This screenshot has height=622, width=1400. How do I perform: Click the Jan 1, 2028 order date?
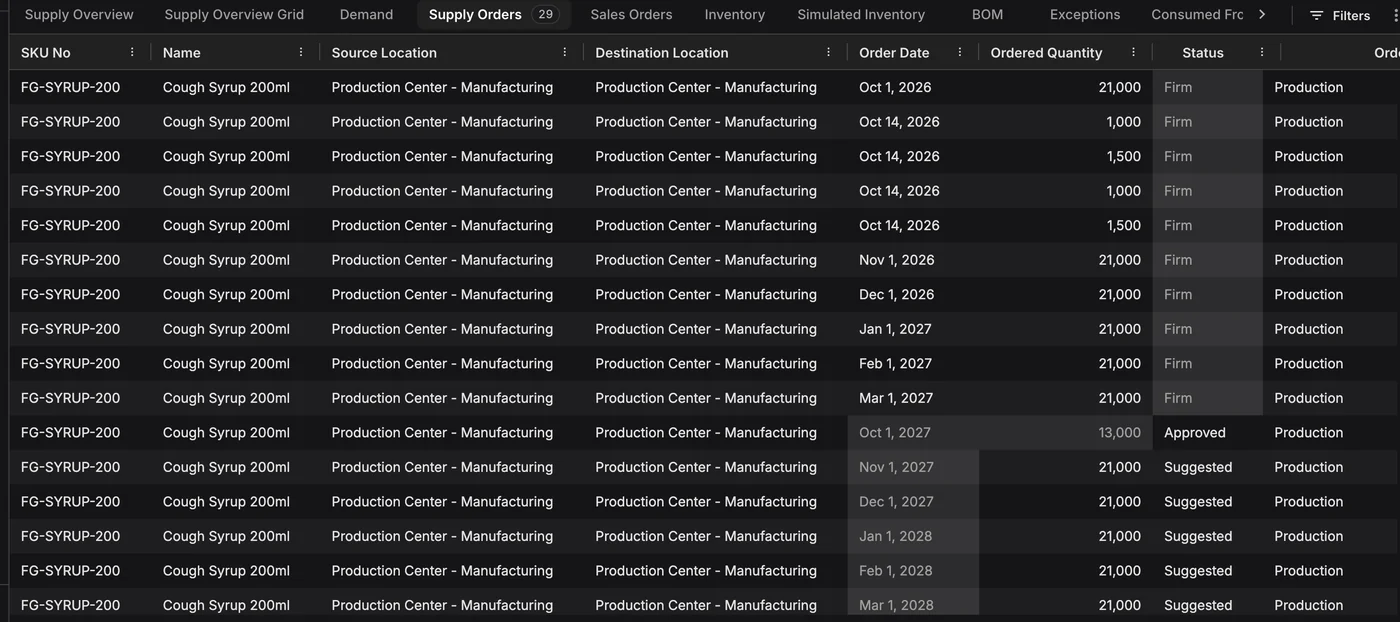point(913,536)
